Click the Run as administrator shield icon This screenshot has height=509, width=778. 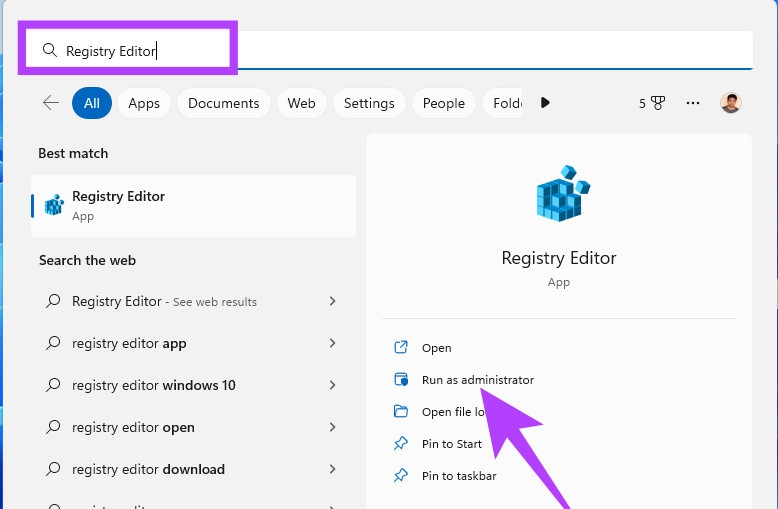click(401, 380)
